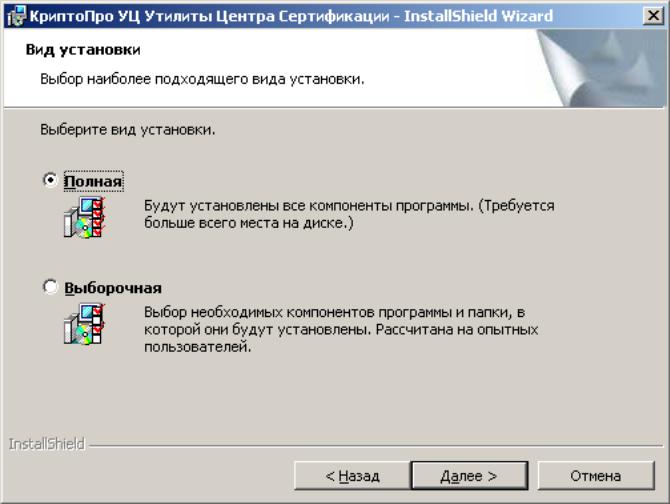Image resolution: width=670 pixels, height=504 pixels.
Task: Click the Полная option label
Action: [94, 181]
